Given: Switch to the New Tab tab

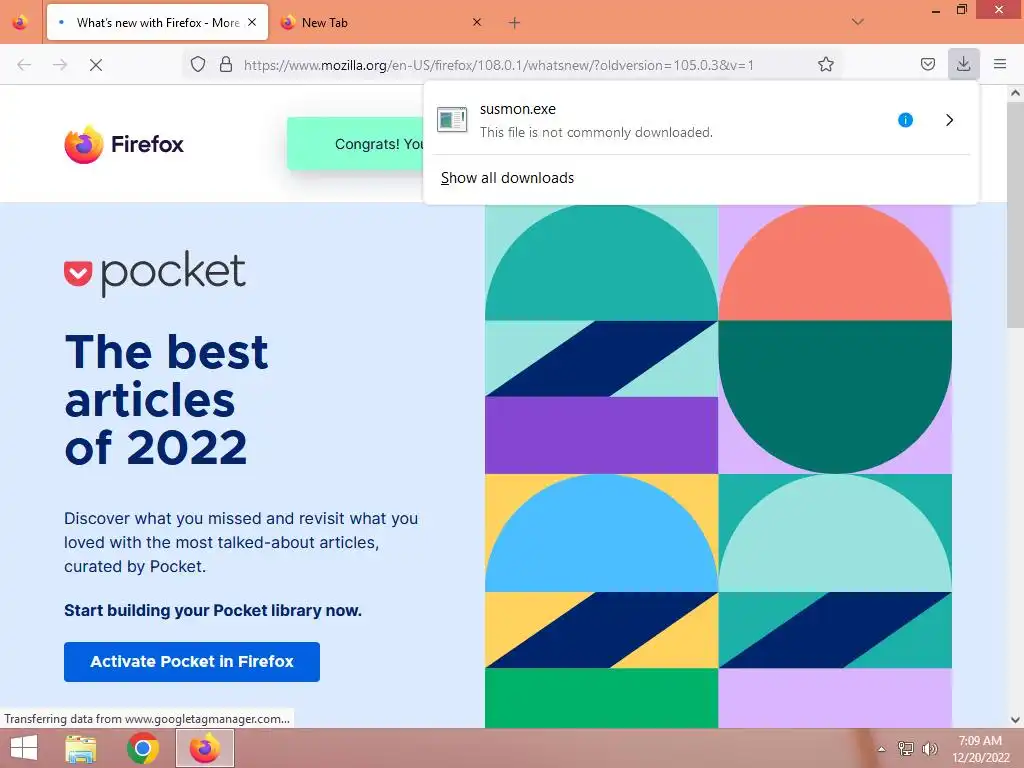Looking at the screenshot, I should coord(382,22).
